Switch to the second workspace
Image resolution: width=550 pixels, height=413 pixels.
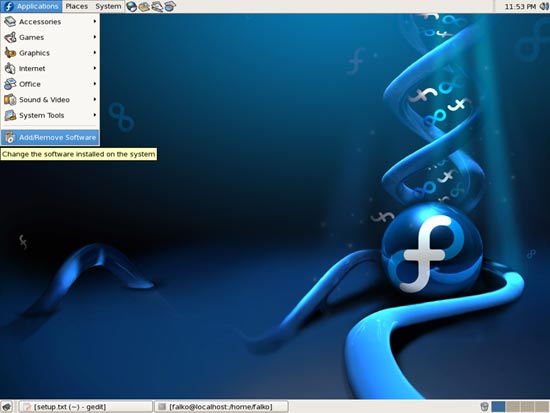(x=513, y=407)
